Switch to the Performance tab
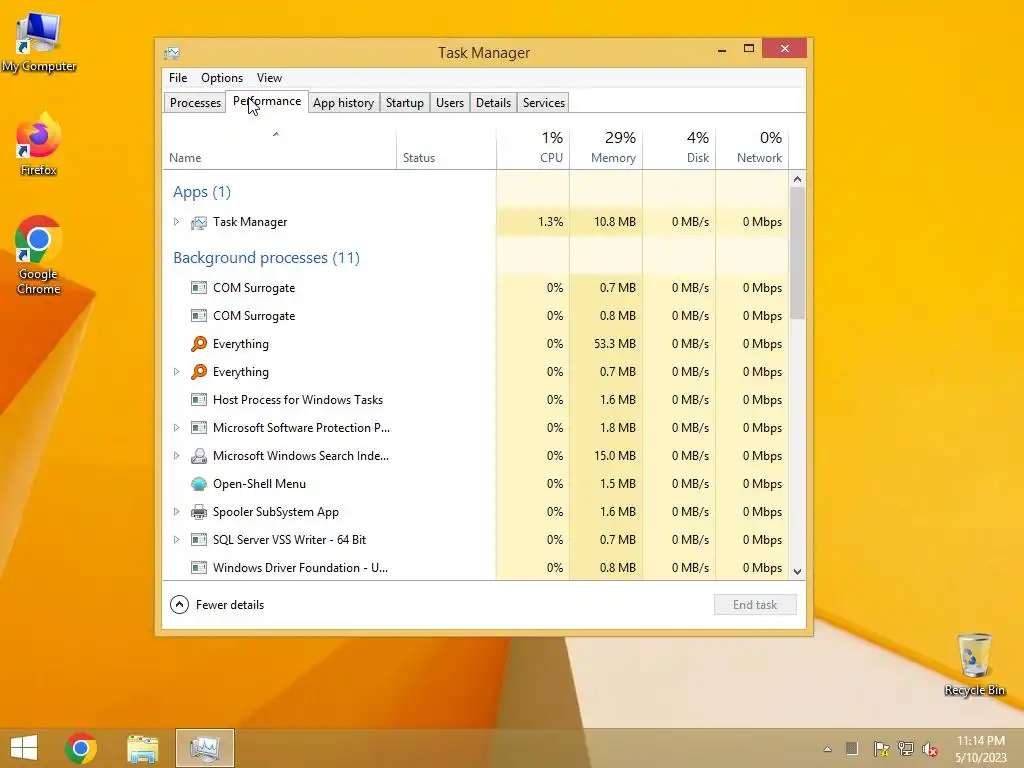The height and width of the screenshot is (768, 1024). [267, 101]
